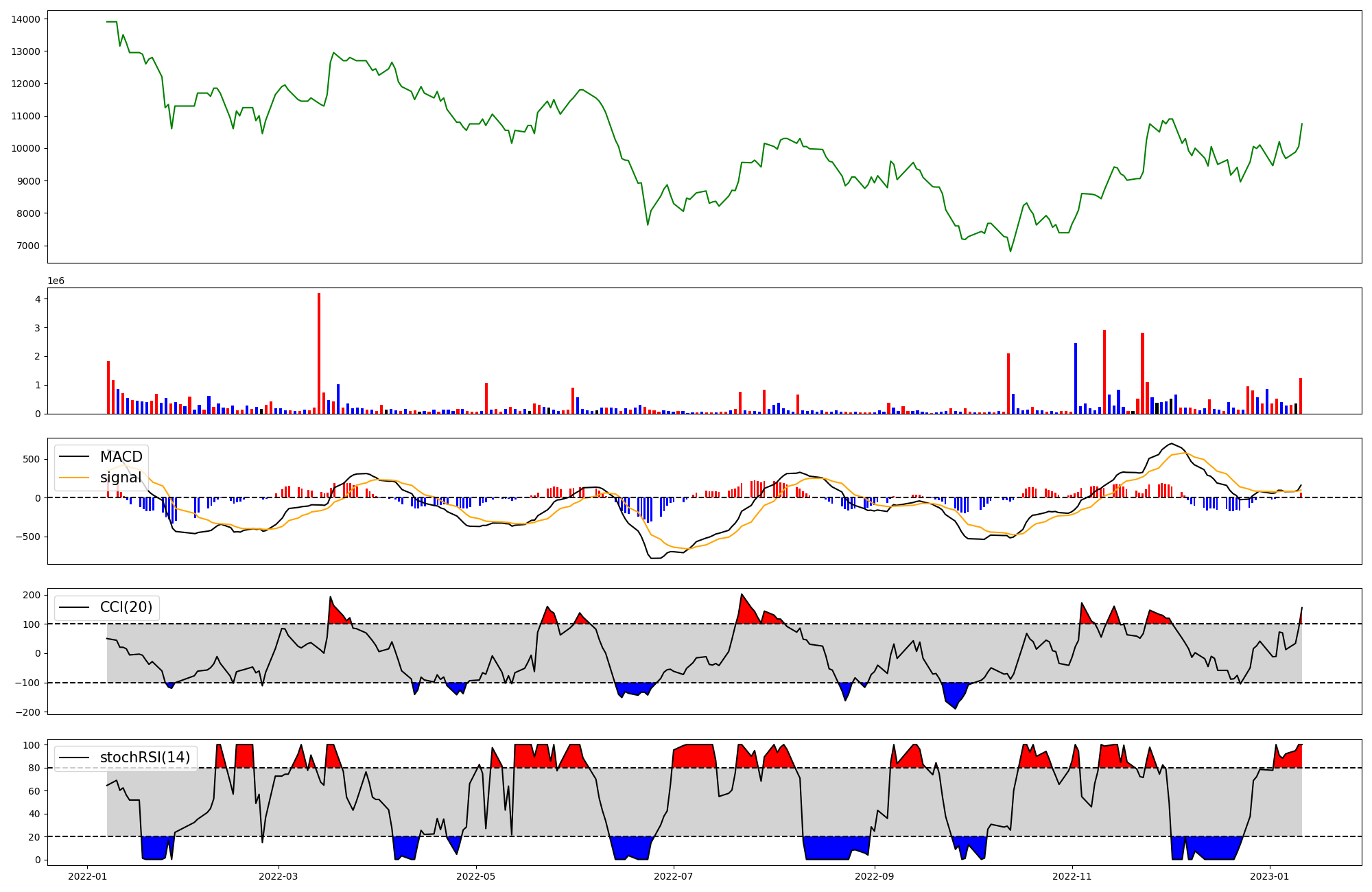The width and height of the screenshot is (1372, 892).
Task: Click the 1e6 scale label above volume chart
Action: tap(56, 281)
